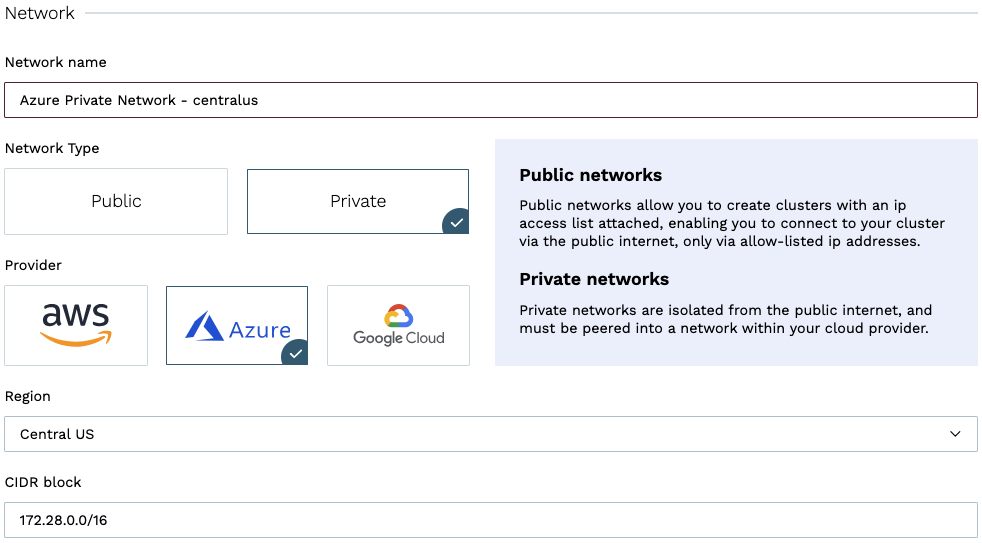Select the Public network type option
This screenshot has width=982, height=543.
(116, 201)
